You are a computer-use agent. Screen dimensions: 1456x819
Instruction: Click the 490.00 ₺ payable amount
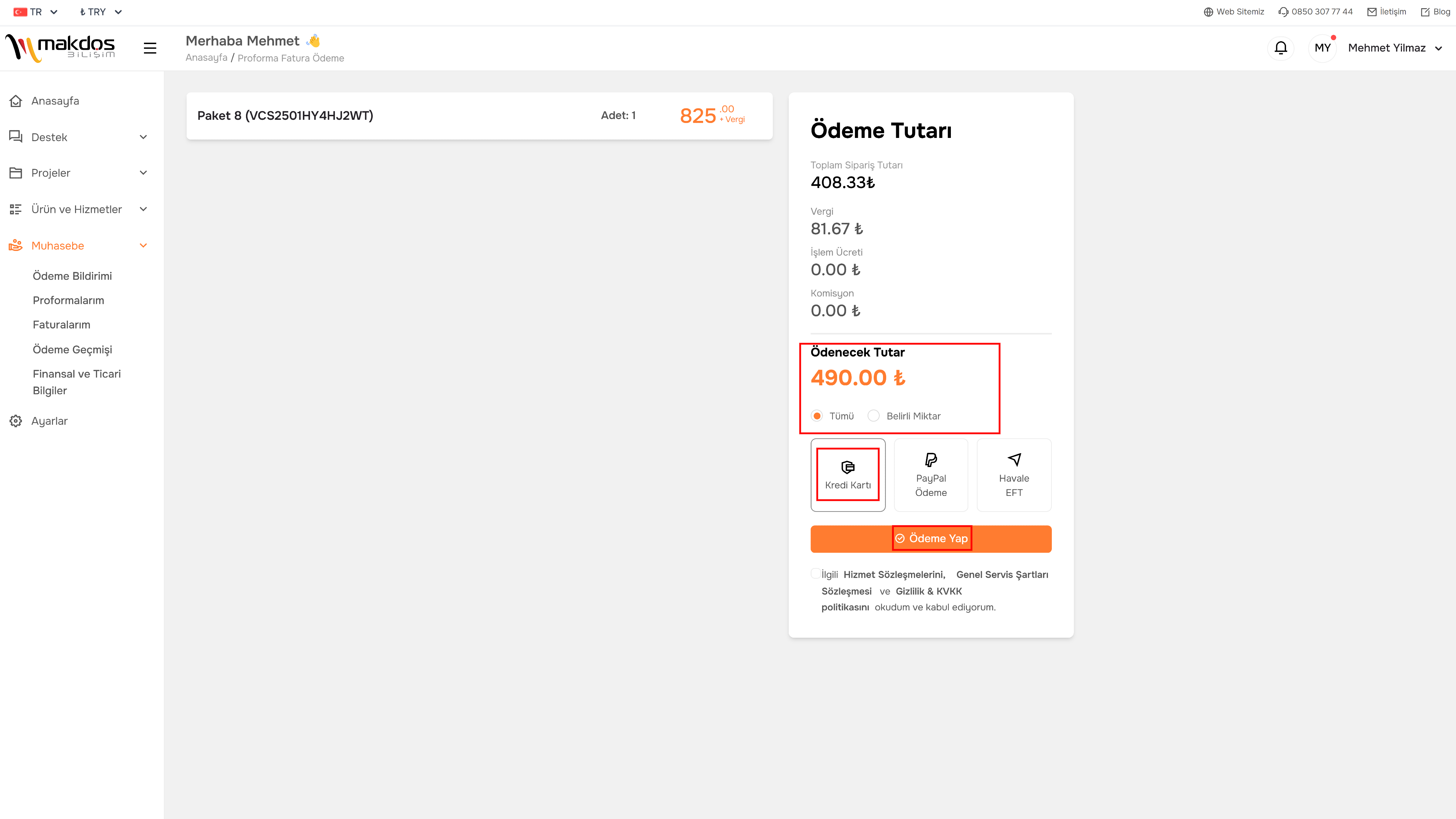tap(858, 378)
